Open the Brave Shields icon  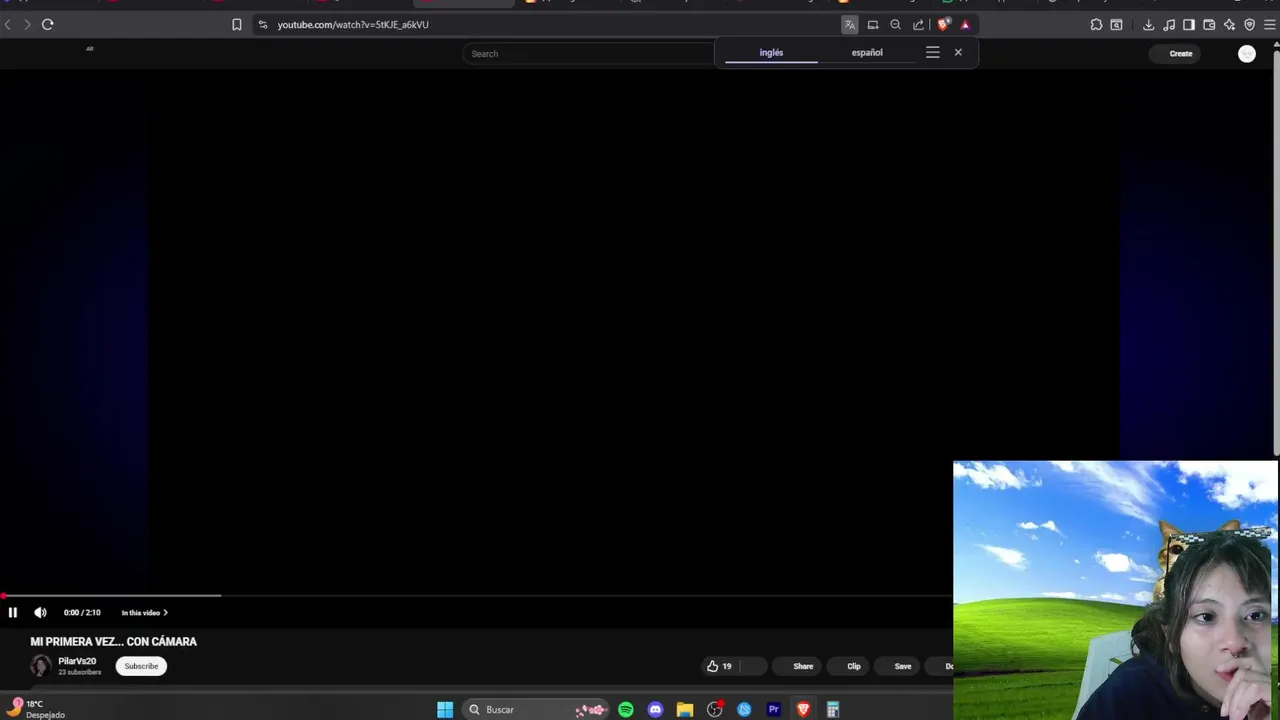tap(943, 24)
